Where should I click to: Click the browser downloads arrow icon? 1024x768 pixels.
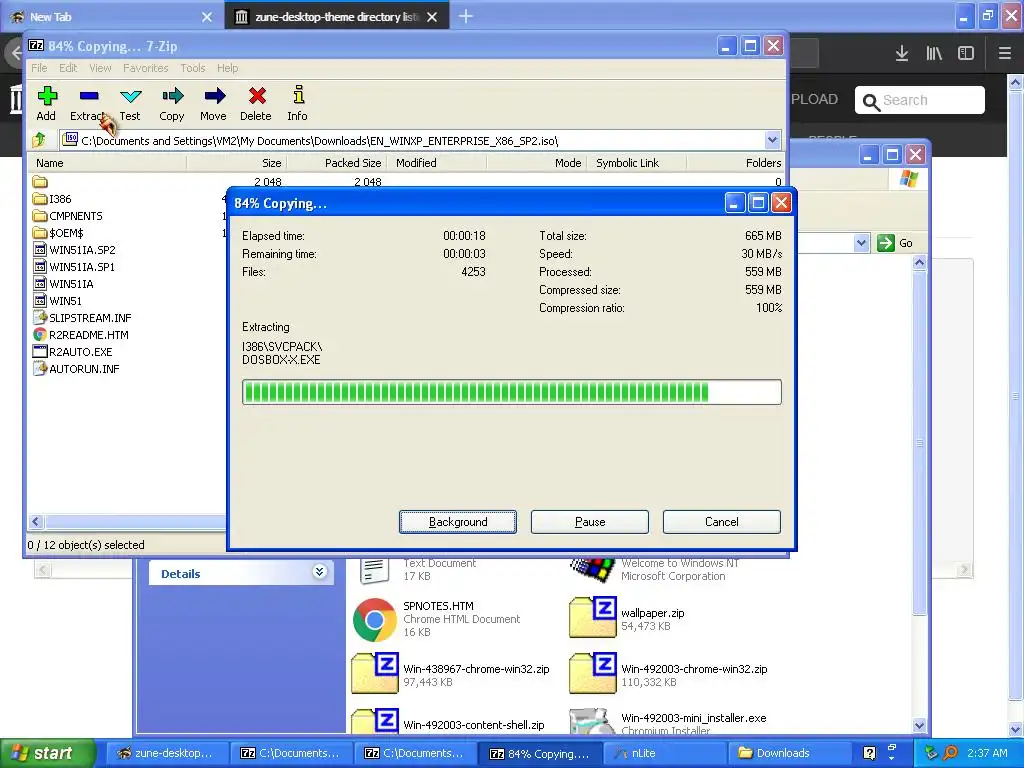pyautogui.click(x=902, y=53)
